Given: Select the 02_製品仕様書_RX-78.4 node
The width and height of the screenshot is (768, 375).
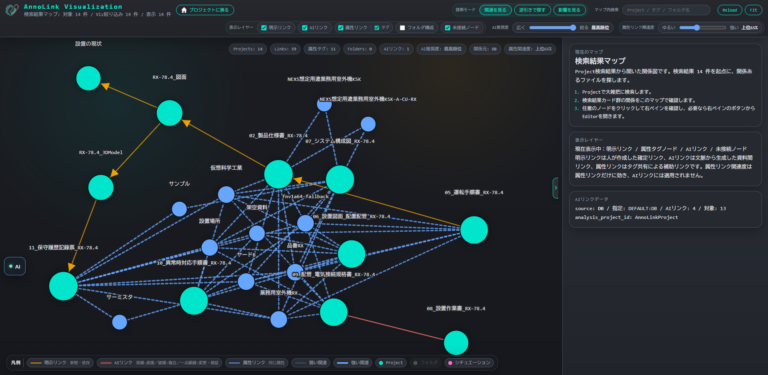Looking at the screenshot, I should pyautogui.click(x=278, y=174).
